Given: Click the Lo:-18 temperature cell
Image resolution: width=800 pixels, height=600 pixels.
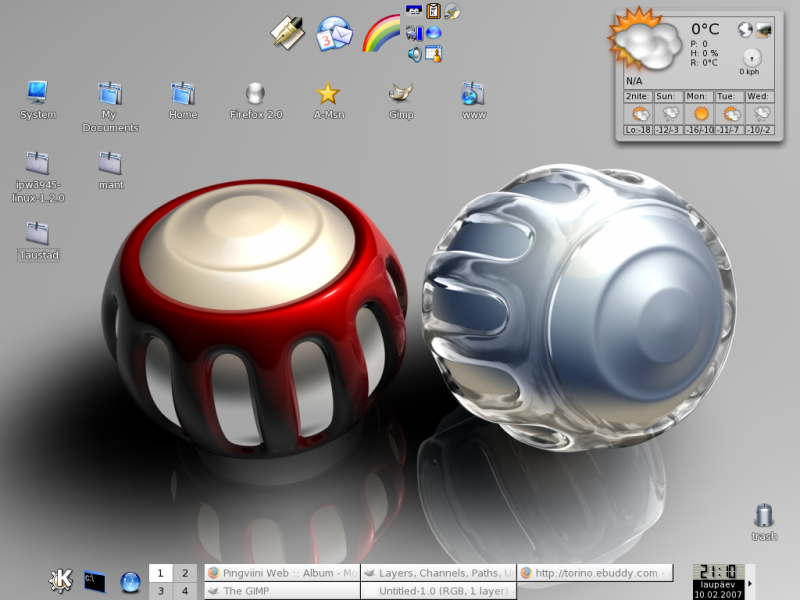Looking at the screenshot, I should pyautogui.click(x=638, y=130).
